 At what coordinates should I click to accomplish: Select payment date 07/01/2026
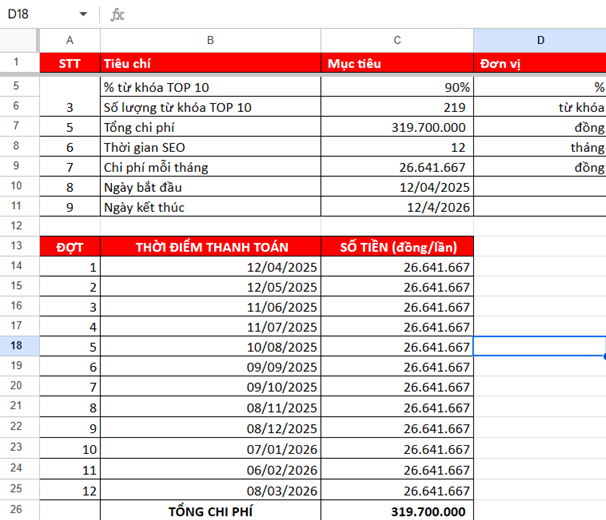pyautogui.click(x=211, y=449)
